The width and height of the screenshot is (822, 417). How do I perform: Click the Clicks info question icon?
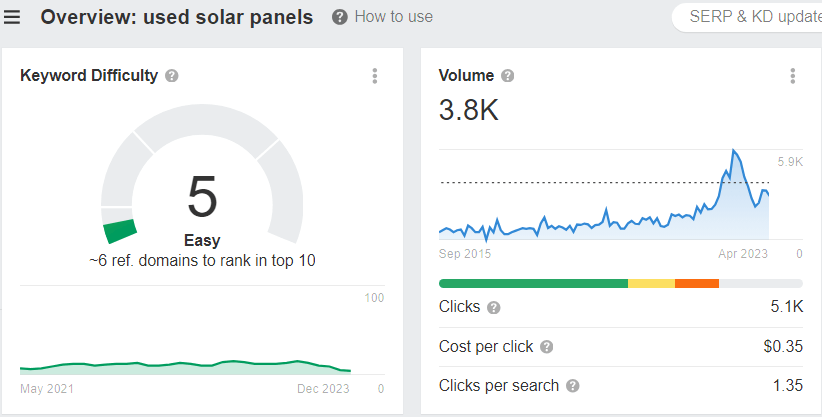click(494, 308)
